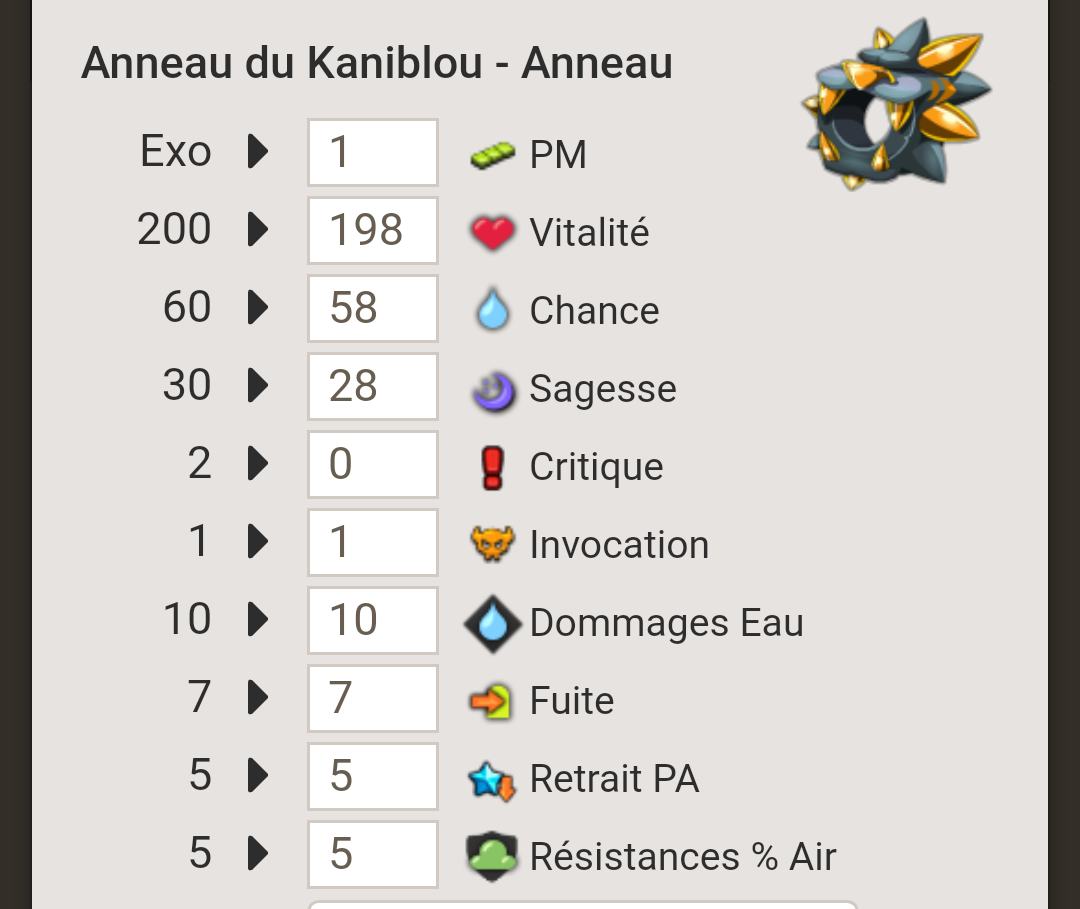Select the Résistances % Air shield icon
The height and width of the screenshot is (909, 1080).
[x=492, y=856]
